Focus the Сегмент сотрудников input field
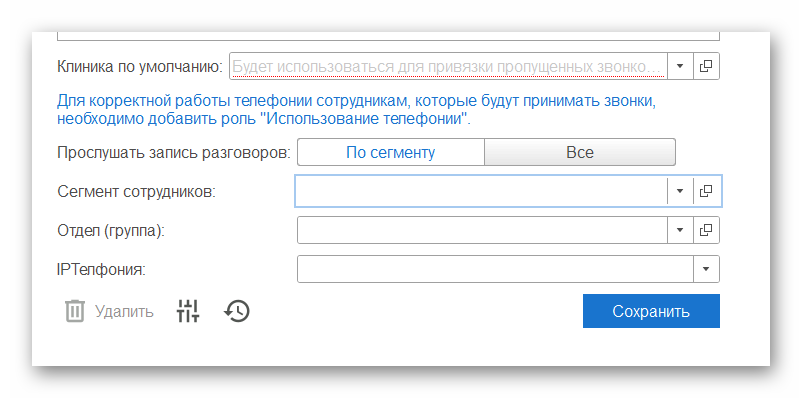Image resolution: width=802 pixels, height=398 pixels. [x=482, y=191]
